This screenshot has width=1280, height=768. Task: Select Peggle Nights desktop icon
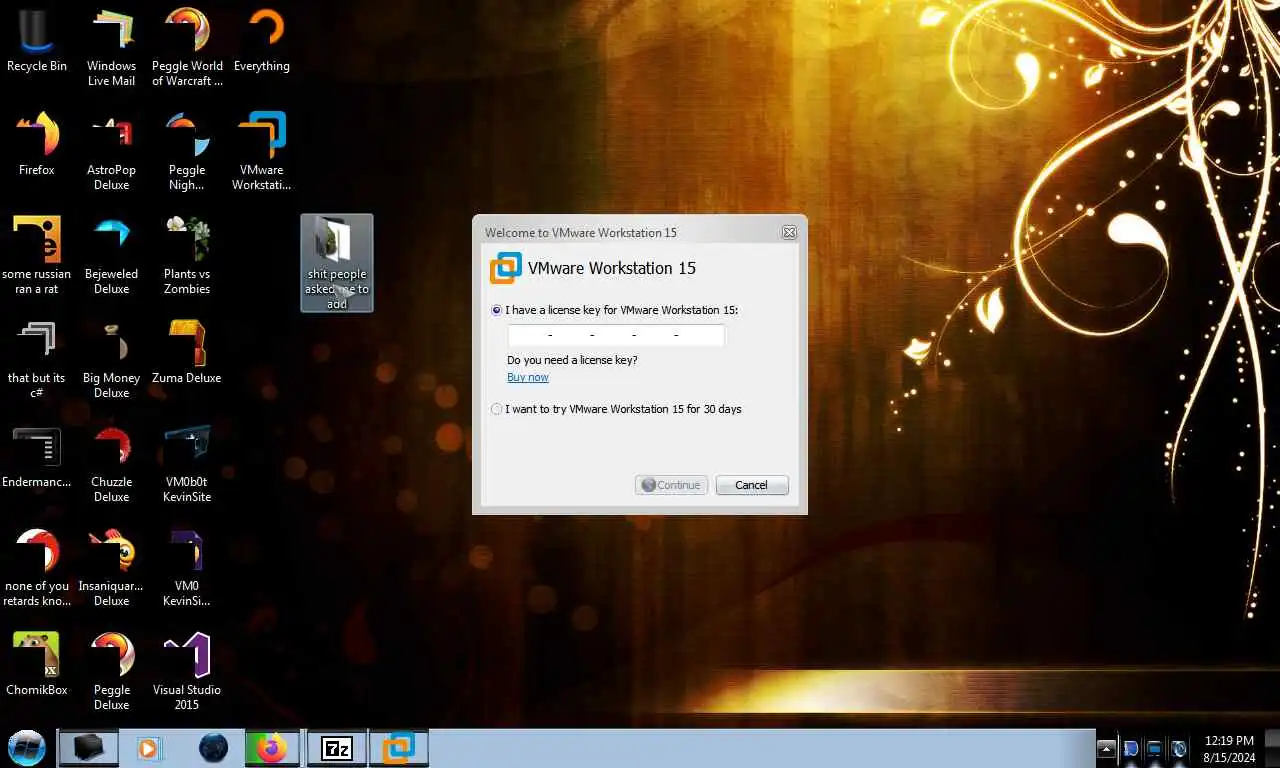(x=187, y=152)
